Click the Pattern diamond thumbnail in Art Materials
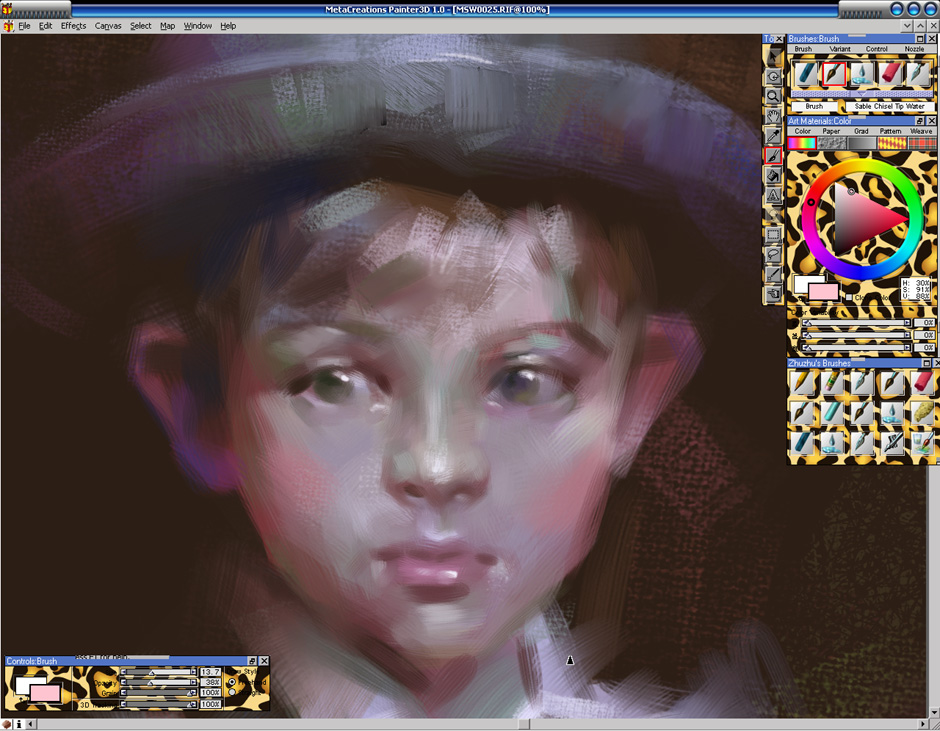Screen dimensions: 940x731 click(x=892, y=143)
